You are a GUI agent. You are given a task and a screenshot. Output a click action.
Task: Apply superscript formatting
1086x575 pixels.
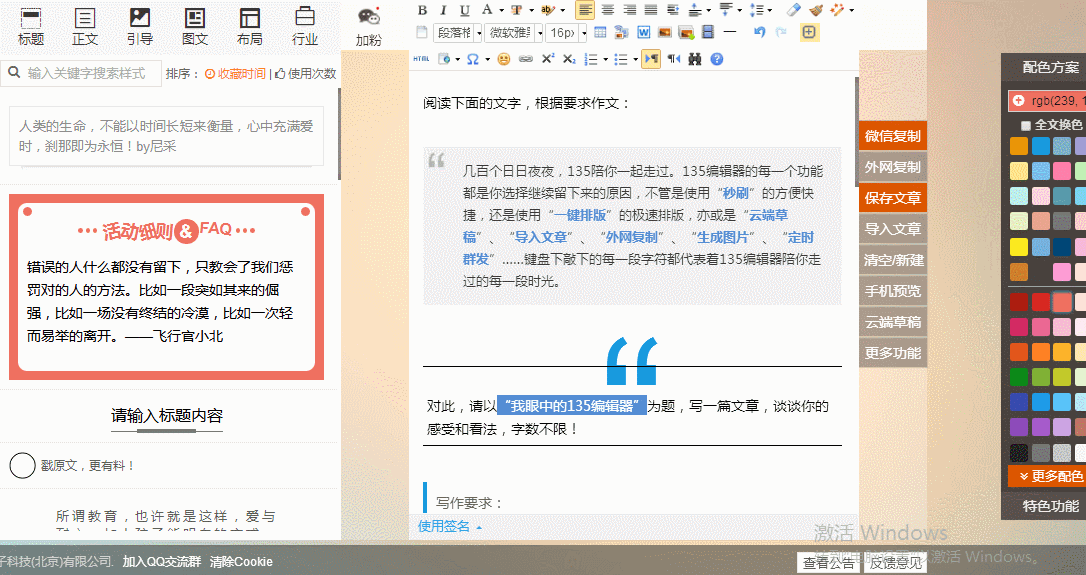(547, 59)
